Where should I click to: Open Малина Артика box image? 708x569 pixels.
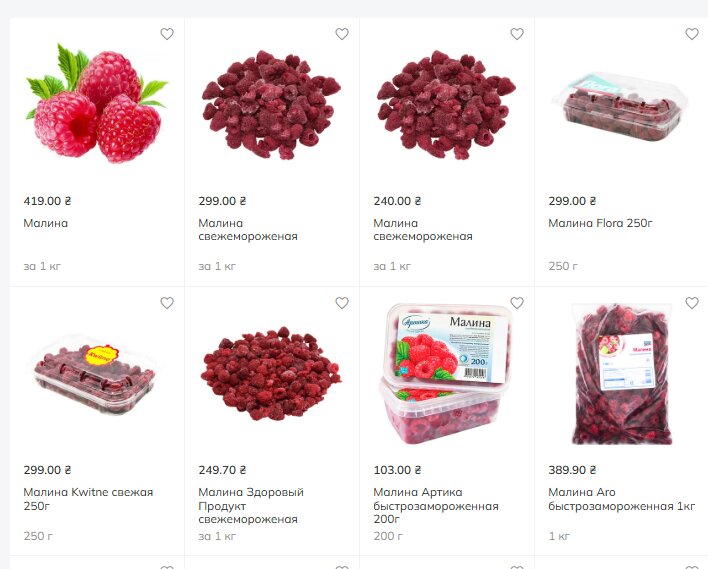(447, 373)
